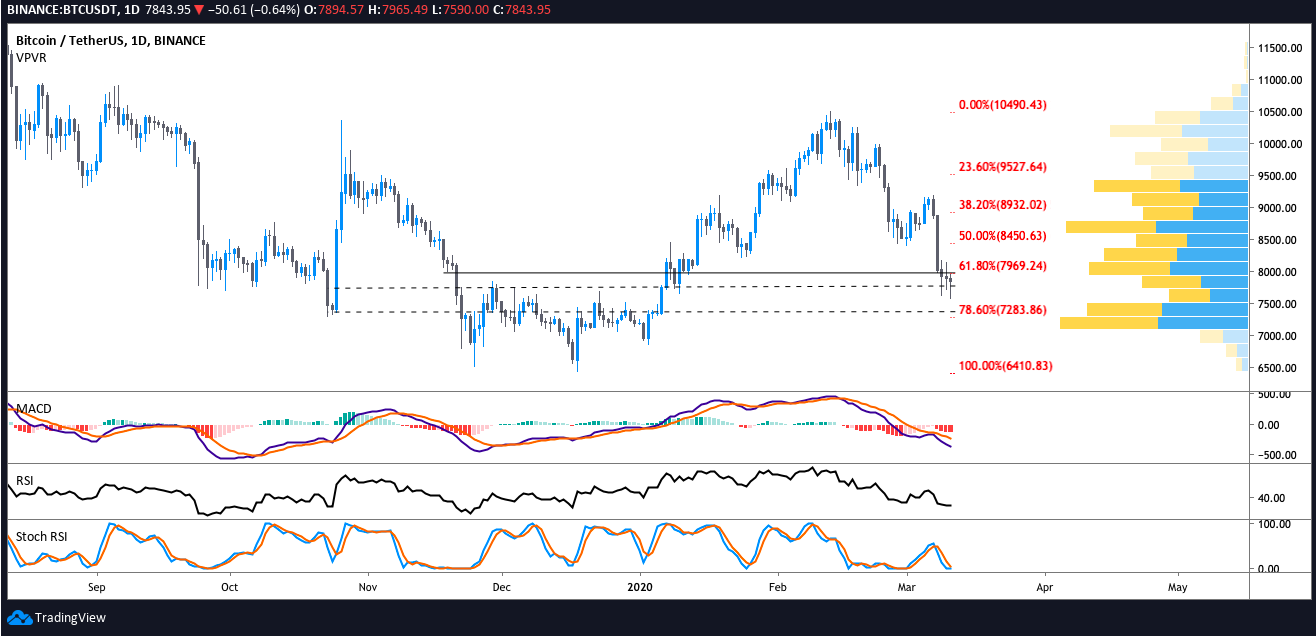The image size is (1316, 637).
Task: Click 7000.00 on the price axis
Action: coord(1279,336)
